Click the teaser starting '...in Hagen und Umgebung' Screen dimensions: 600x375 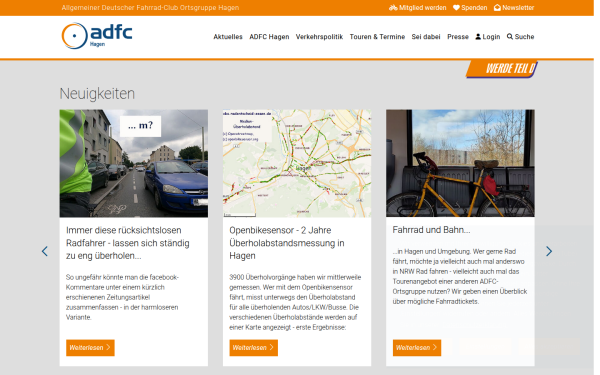pyautogui.click(x=460, y=276)
